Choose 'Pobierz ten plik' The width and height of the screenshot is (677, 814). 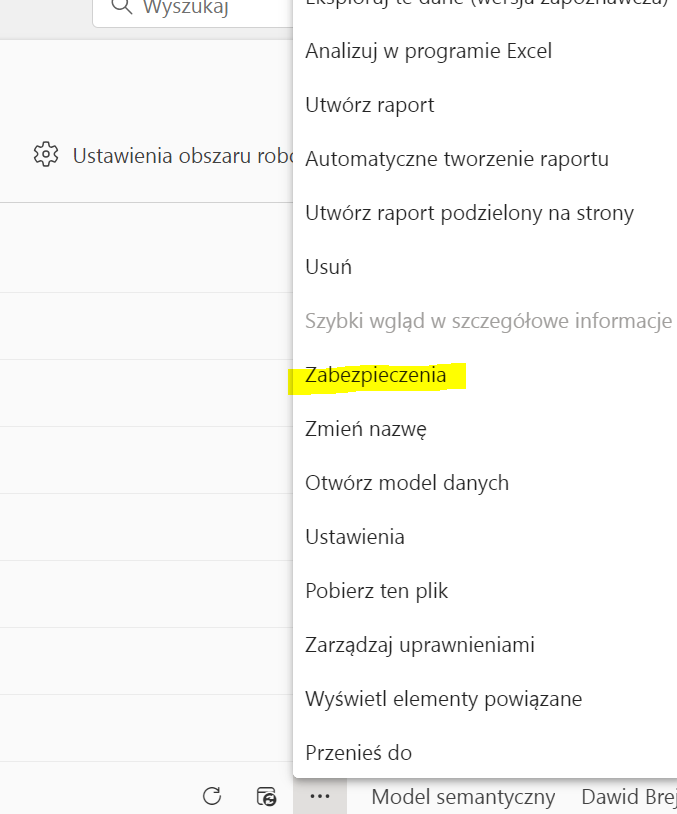click(376, 591)
